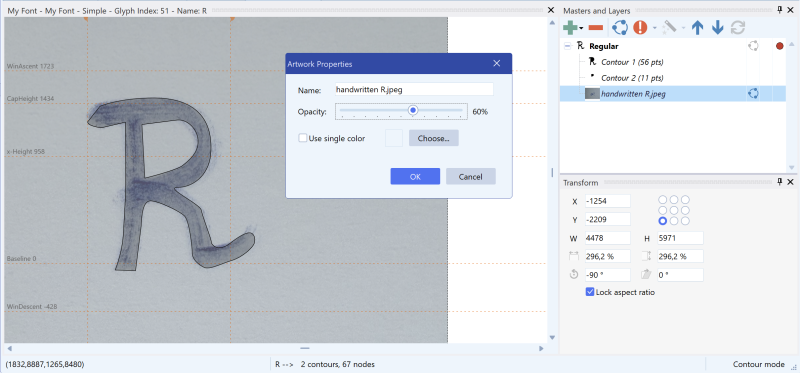This screenshot has height=373, width=800.
Task: Click the grey nodes icon in Regular row
Action: (x=753, y=46)
